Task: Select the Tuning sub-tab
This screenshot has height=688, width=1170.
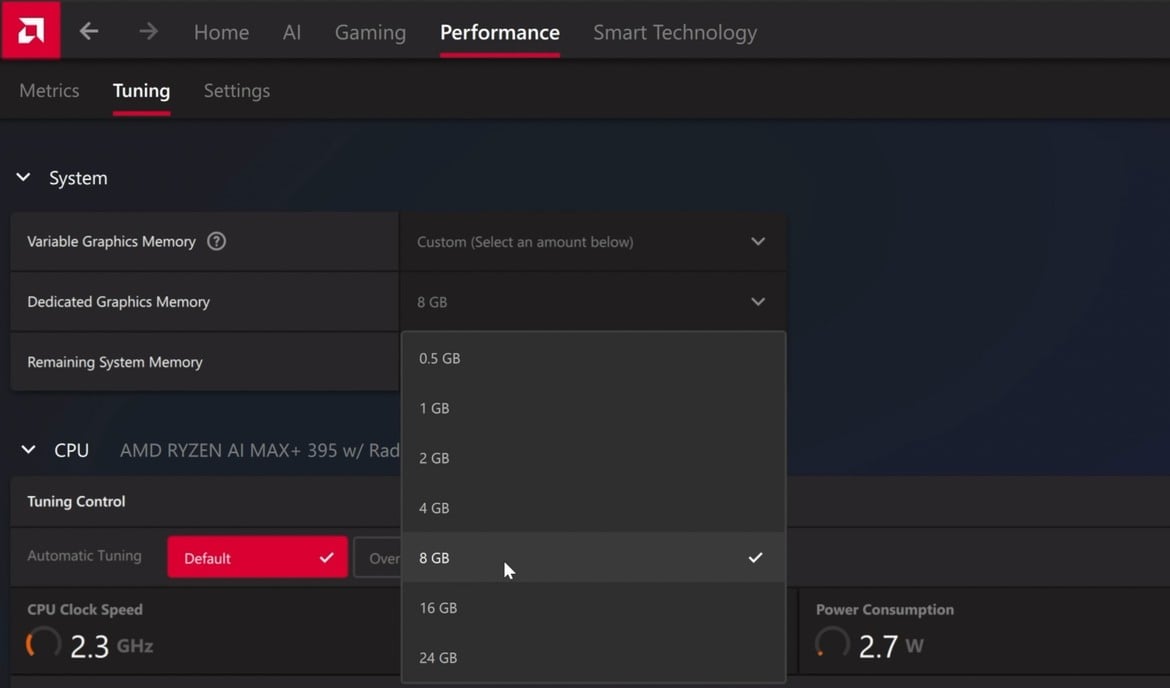Action: click(141, 90)
